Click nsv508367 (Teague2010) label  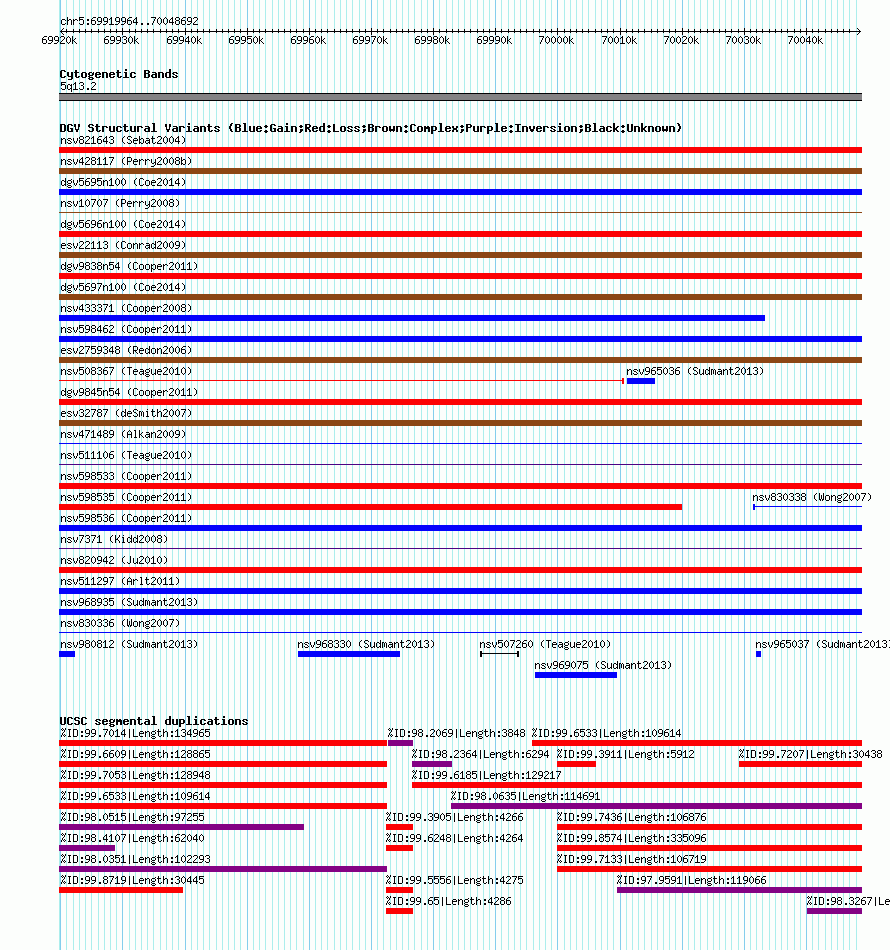[x=126, y=371]
